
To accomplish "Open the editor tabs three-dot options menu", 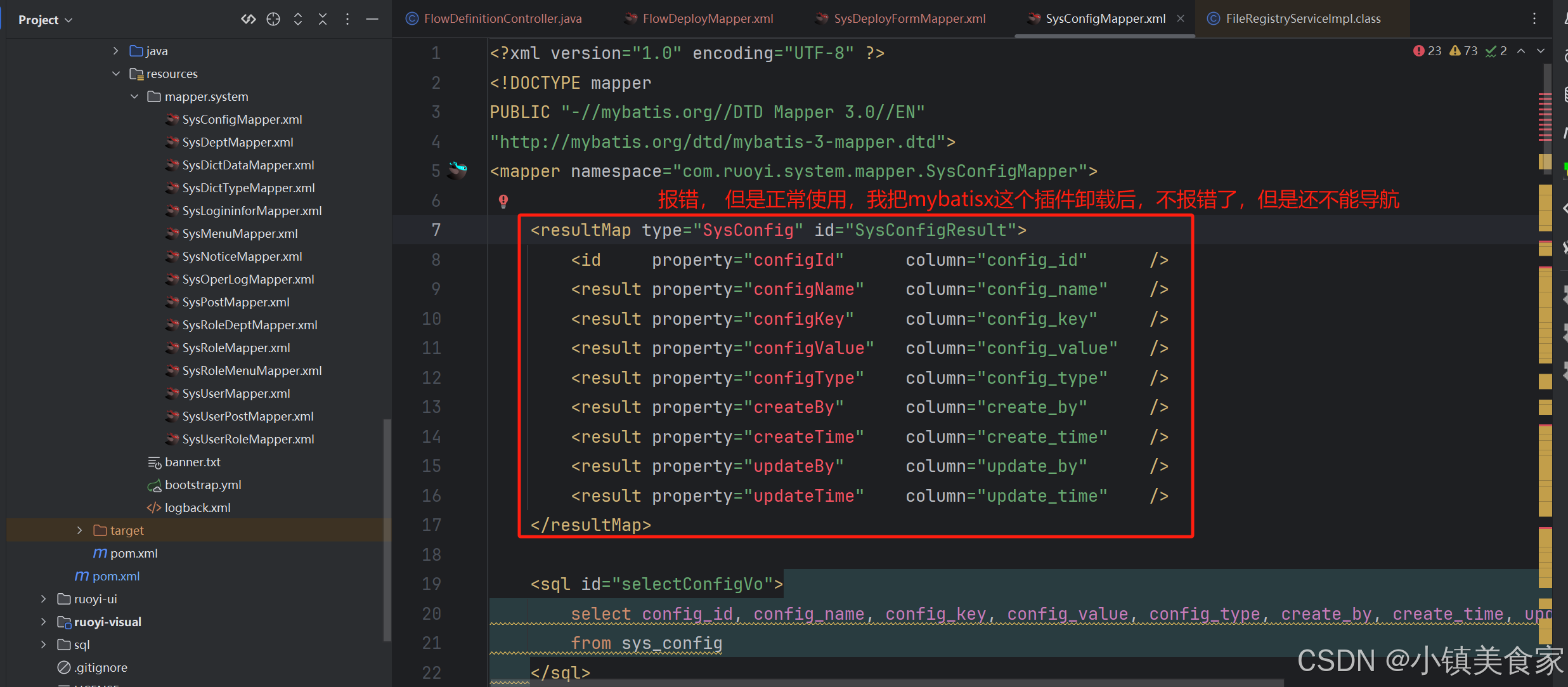I will tap(1534, 19).
